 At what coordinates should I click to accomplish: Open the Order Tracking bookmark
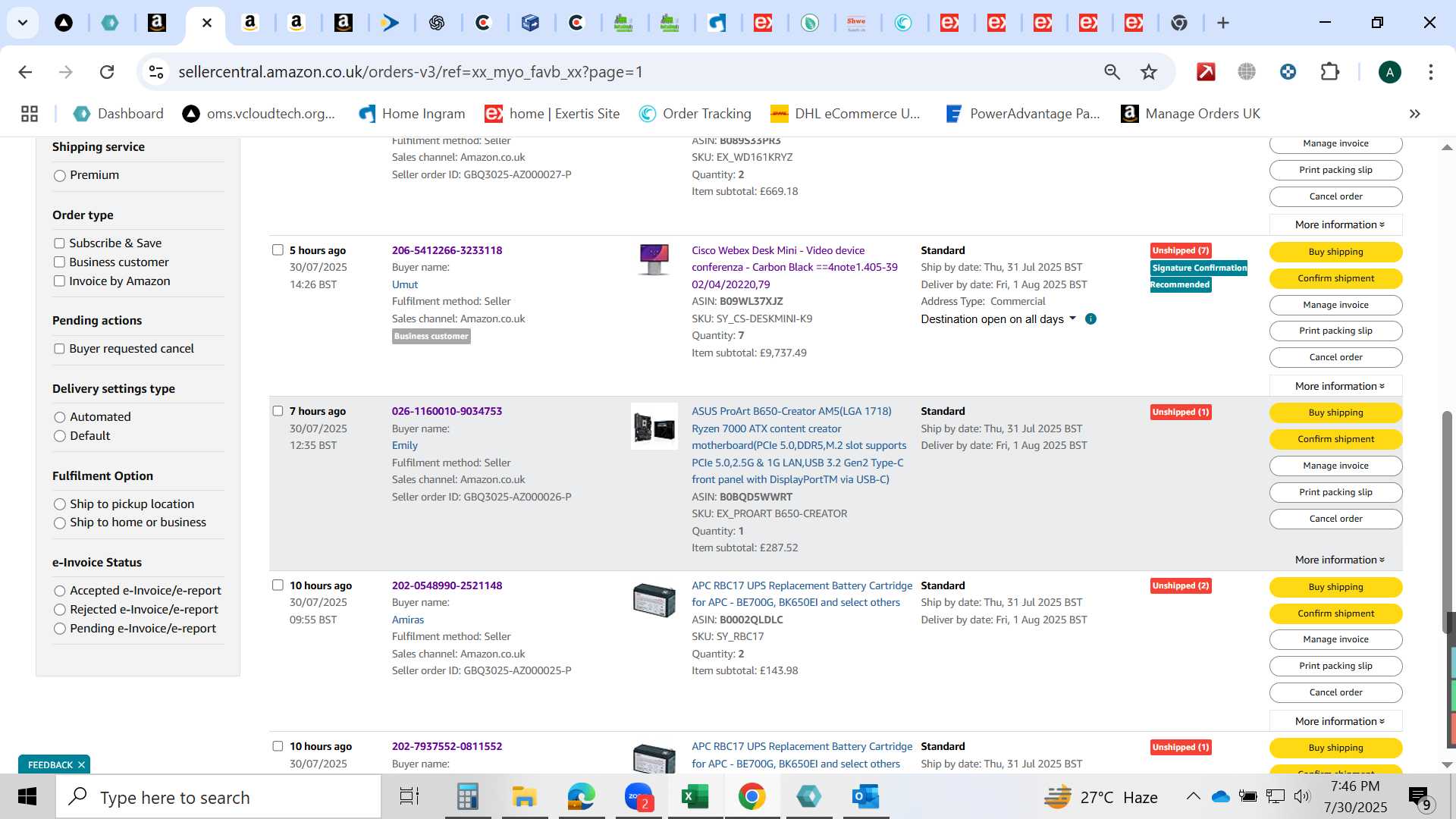point(695,114)
